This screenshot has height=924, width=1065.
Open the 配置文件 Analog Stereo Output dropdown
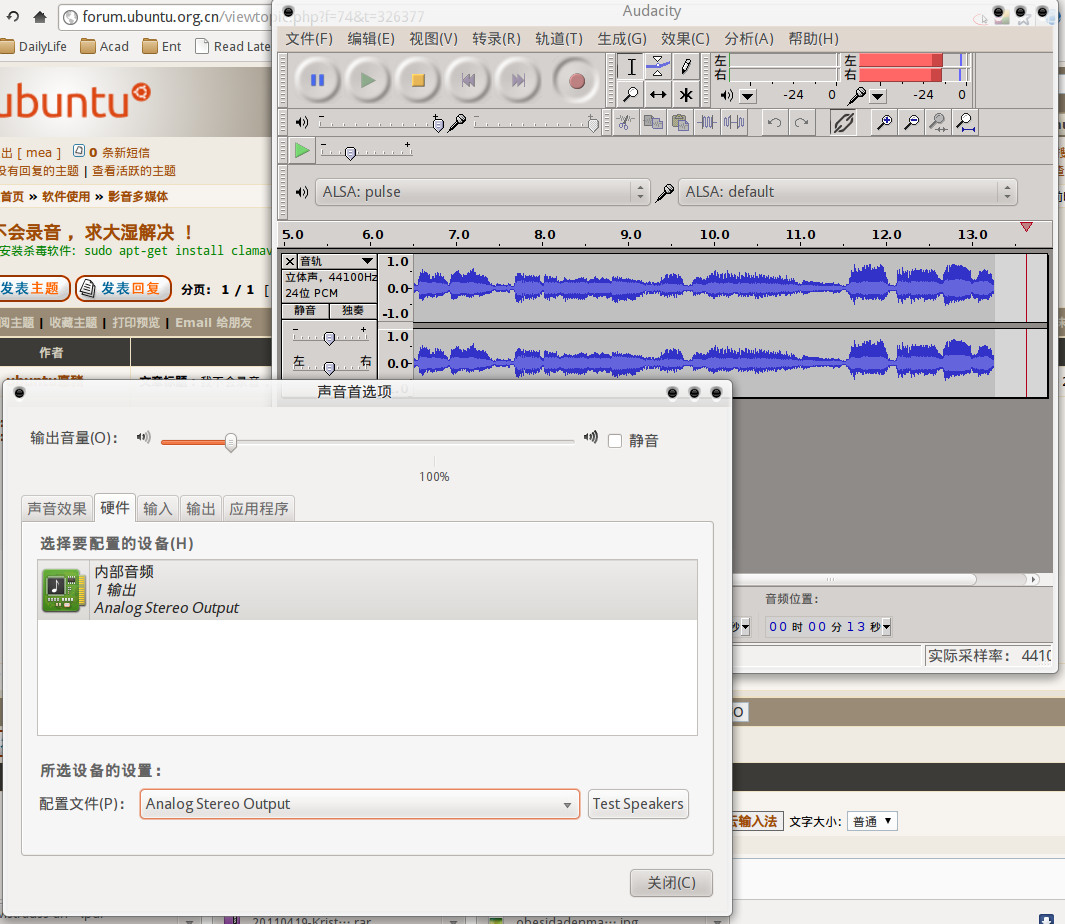pyautogui.click(x=359, y=804)
